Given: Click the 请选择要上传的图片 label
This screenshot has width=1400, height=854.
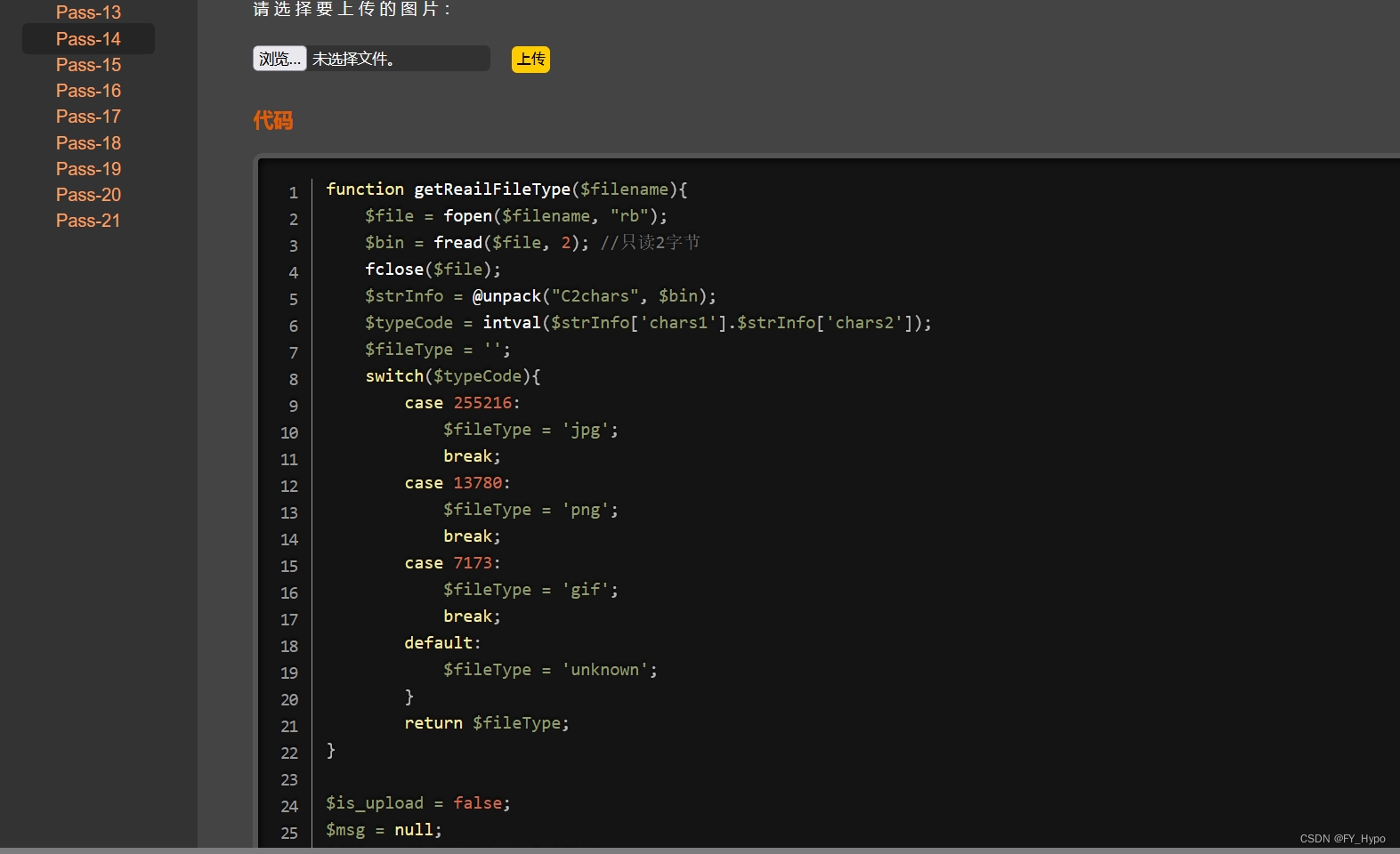Looking at the screenshot, I should coord(352,9).
